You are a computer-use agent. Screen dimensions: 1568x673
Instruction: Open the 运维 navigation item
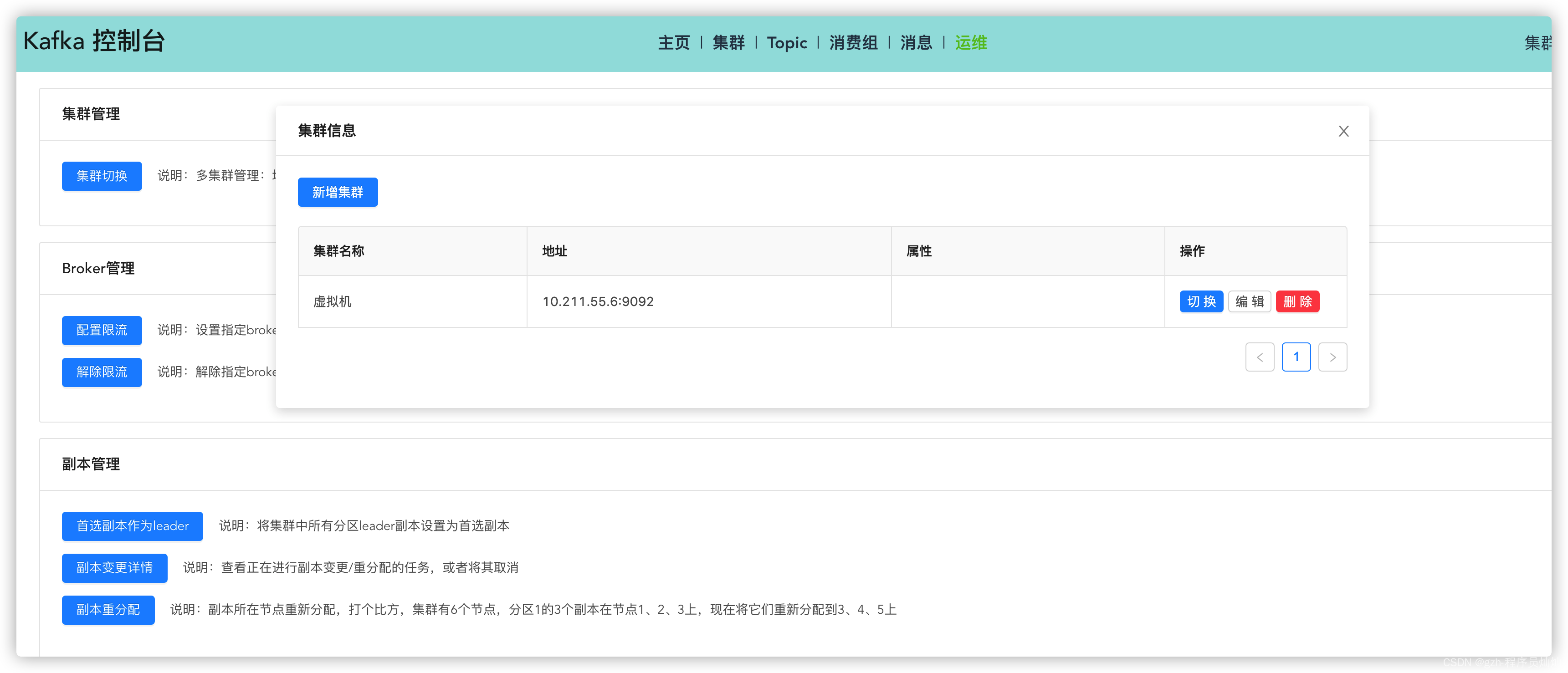pos(971,43)
